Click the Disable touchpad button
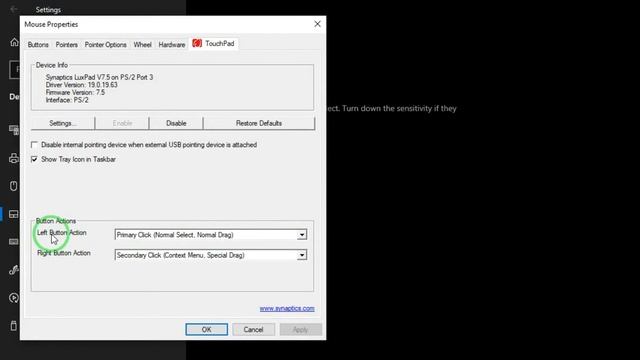Image resolution: width=640 pixels, height=360 pixels. pos(176,123)
